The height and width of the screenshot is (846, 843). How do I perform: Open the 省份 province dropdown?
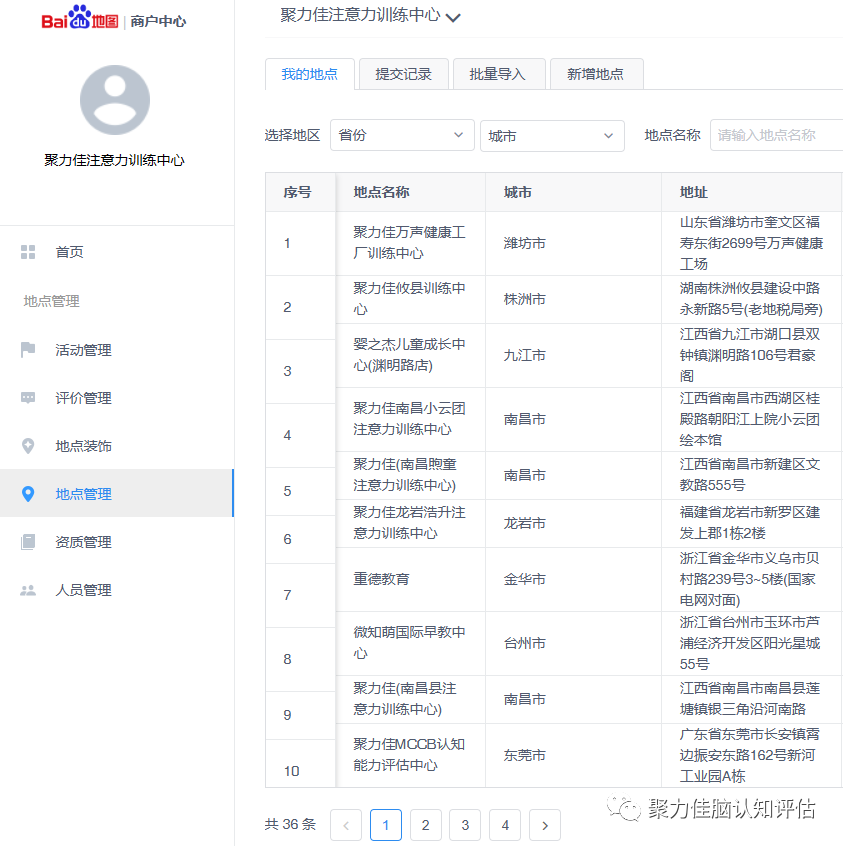click(401, 135)
